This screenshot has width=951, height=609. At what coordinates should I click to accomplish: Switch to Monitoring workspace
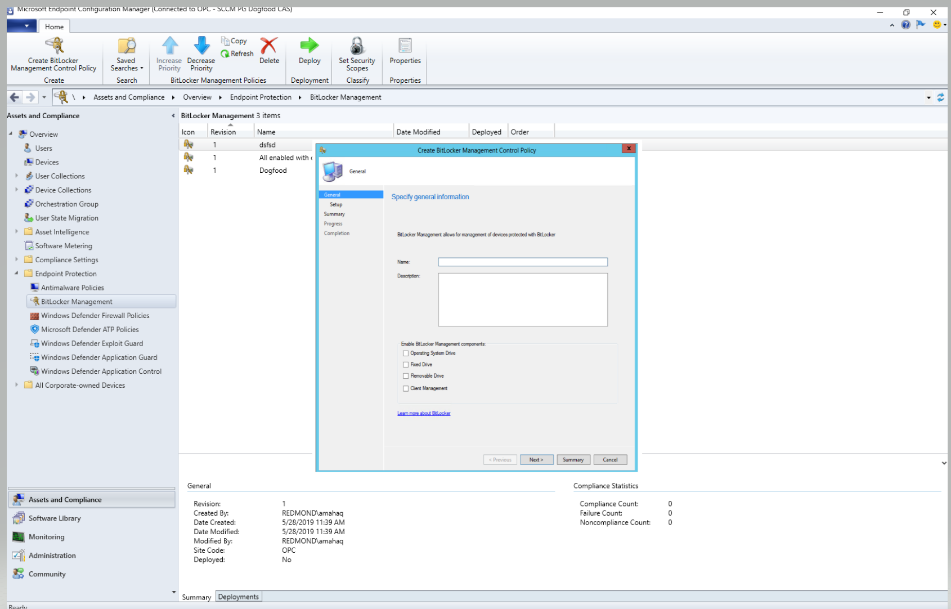pos(46,537)
